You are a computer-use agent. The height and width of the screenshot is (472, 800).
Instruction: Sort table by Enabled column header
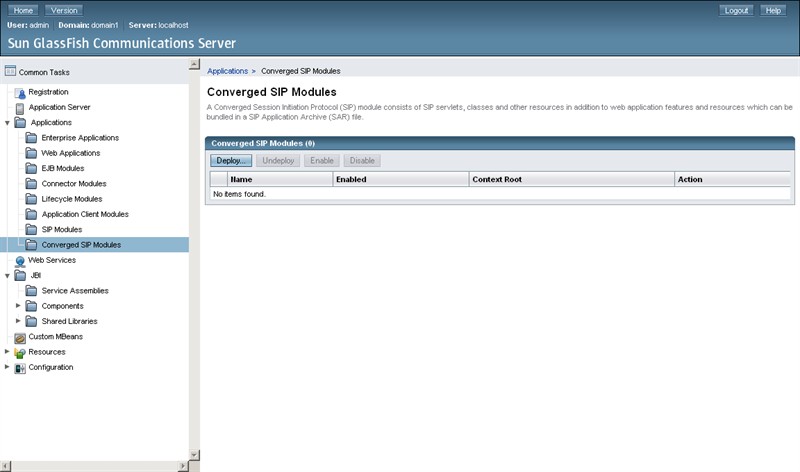(351, 179)
